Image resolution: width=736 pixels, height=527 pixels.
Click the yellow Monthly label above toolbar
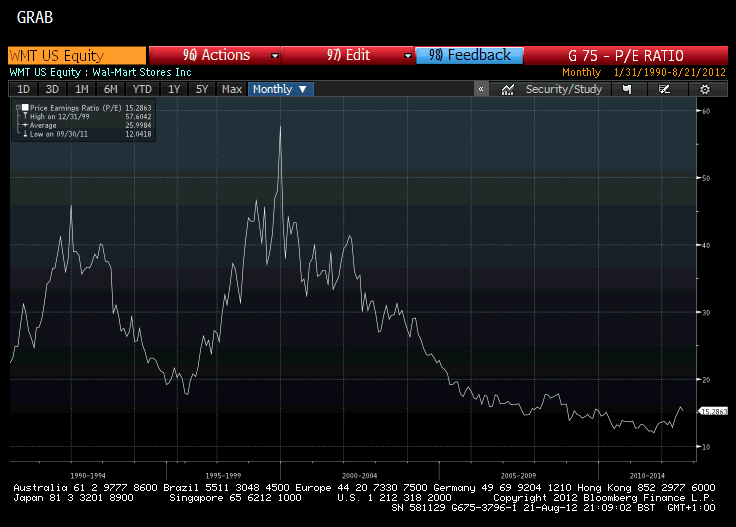pyautogui.click(x=582, y=72)
